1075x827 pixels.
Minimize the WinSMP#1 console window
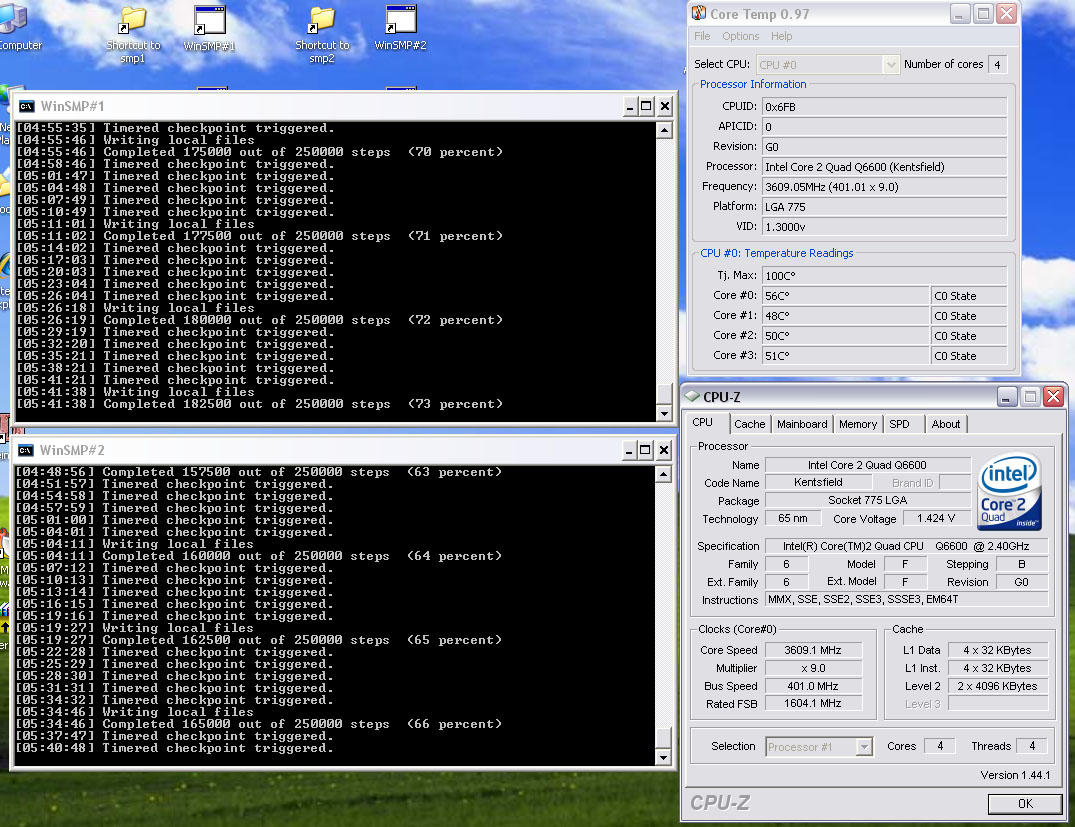(x=630, y=106)
